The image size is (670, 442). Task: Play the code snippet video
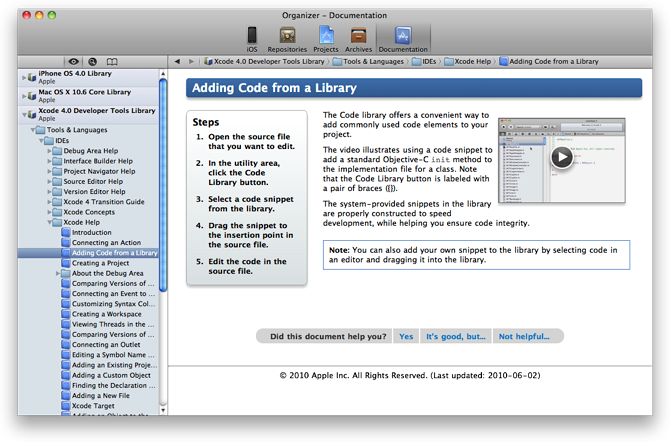tap(561, 157)
